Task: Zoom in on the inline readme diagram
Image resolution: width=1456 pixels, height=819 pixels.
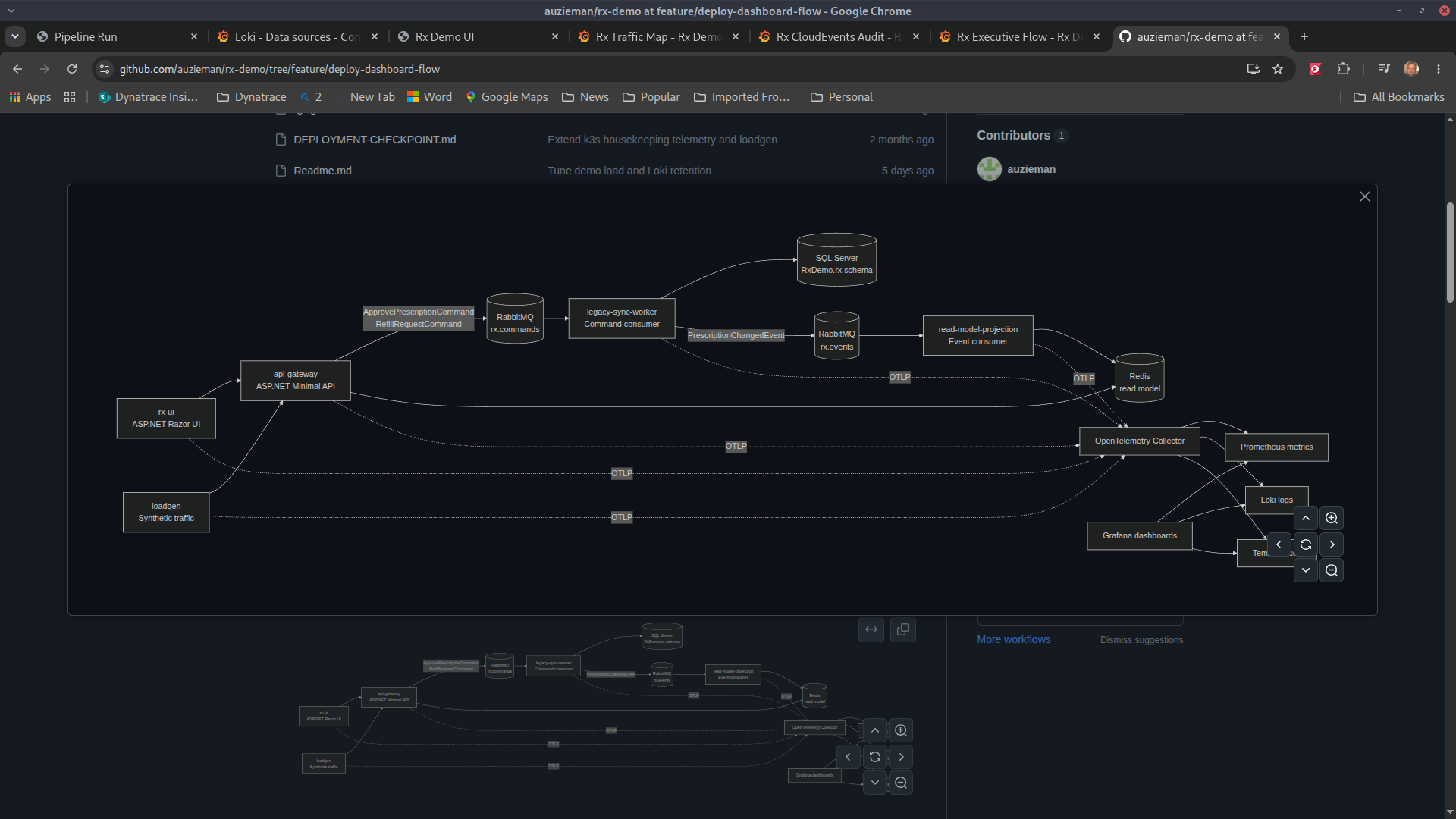Action: point(901,731)
